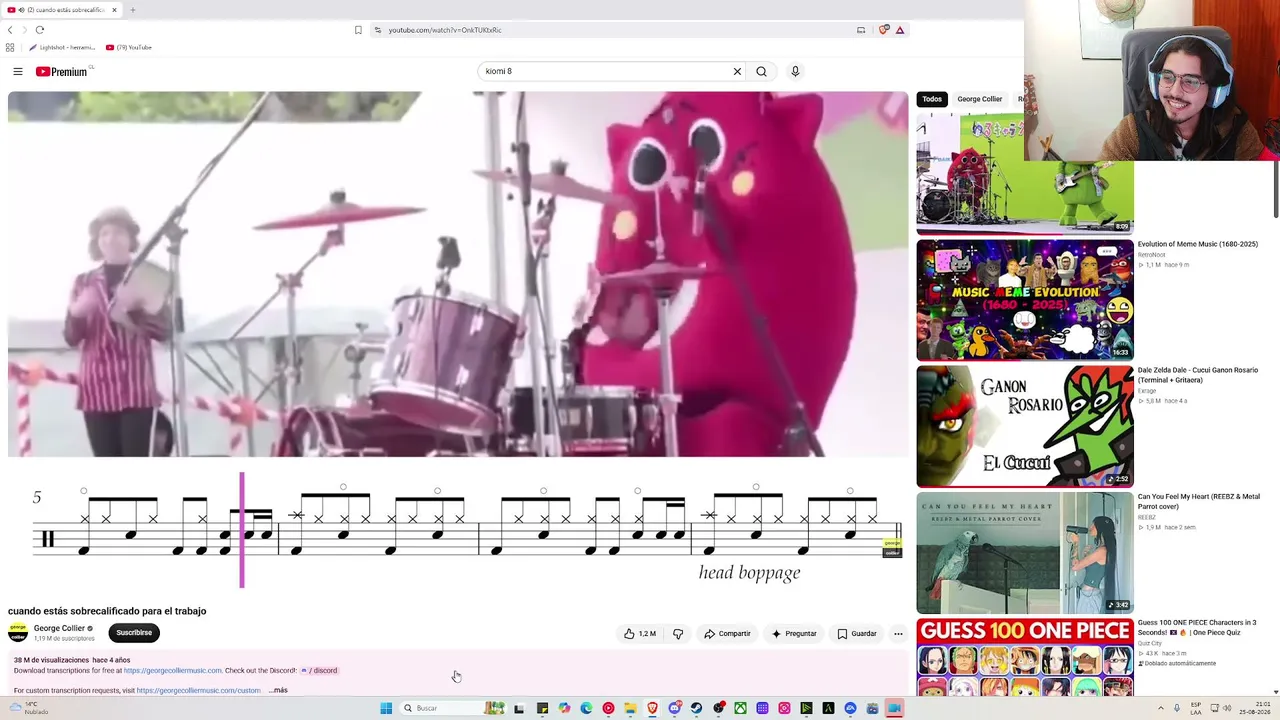This screenshot has height=720, width=1280.
Task: Open Brave browser from the taskbar
Action: (x=652, y=708)
